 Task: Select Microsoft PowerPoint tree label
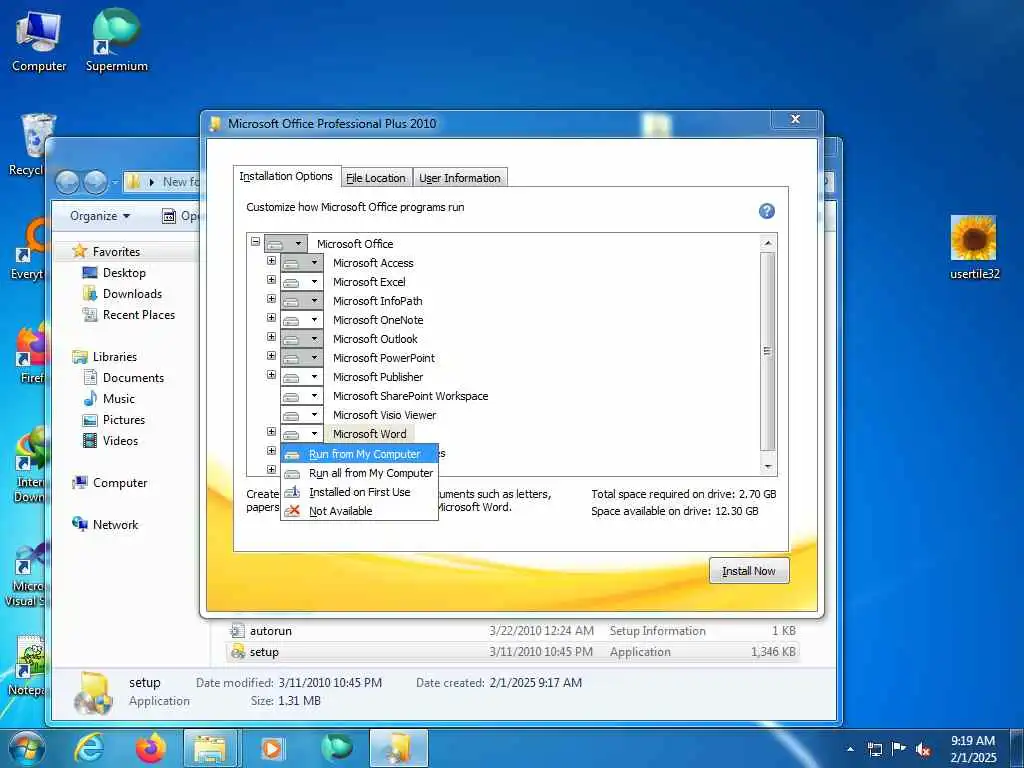pyautogui.click(x=384, y=358)
